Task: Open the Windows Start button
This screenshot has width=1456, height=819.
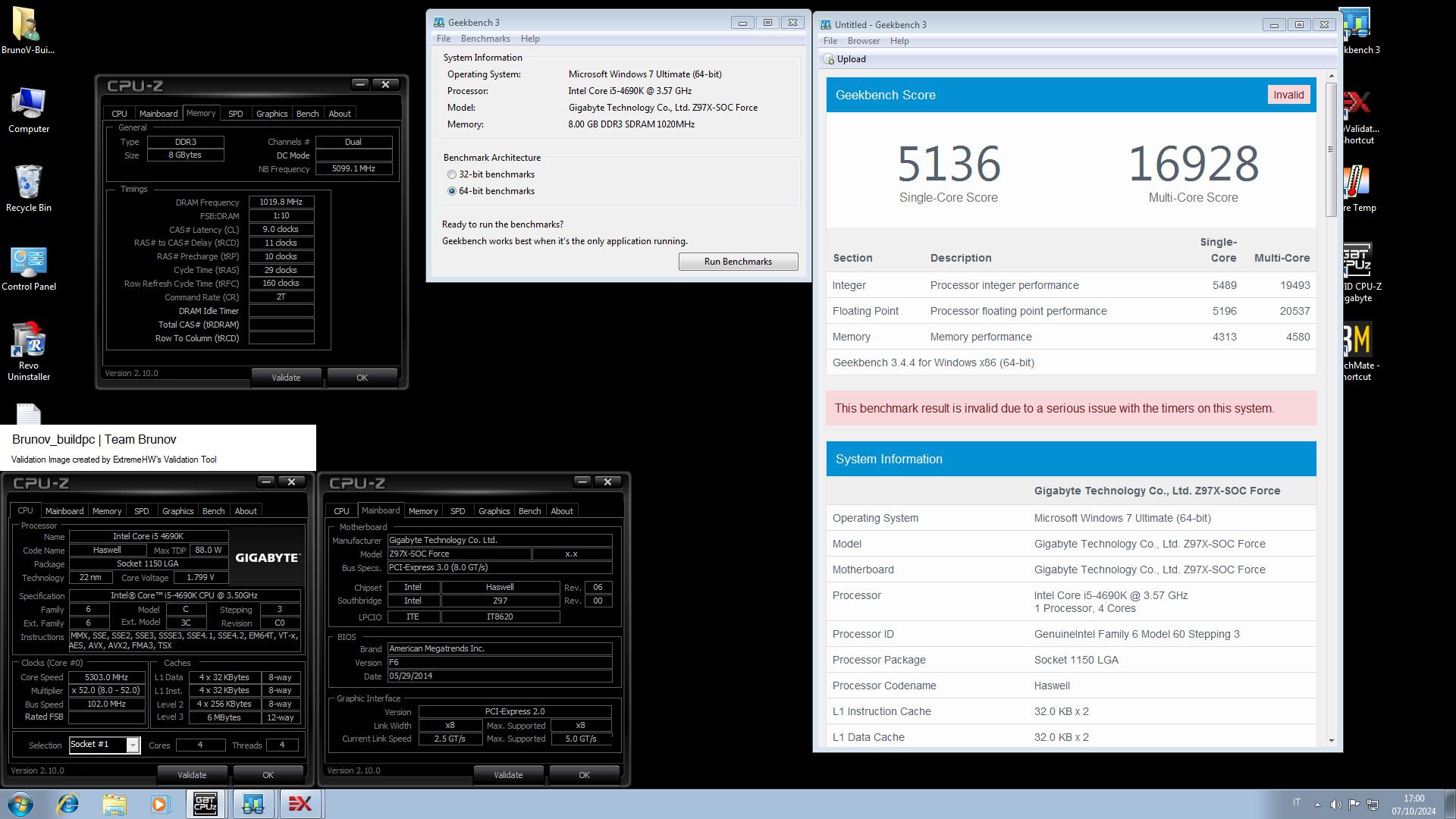Action: (20, 804)
